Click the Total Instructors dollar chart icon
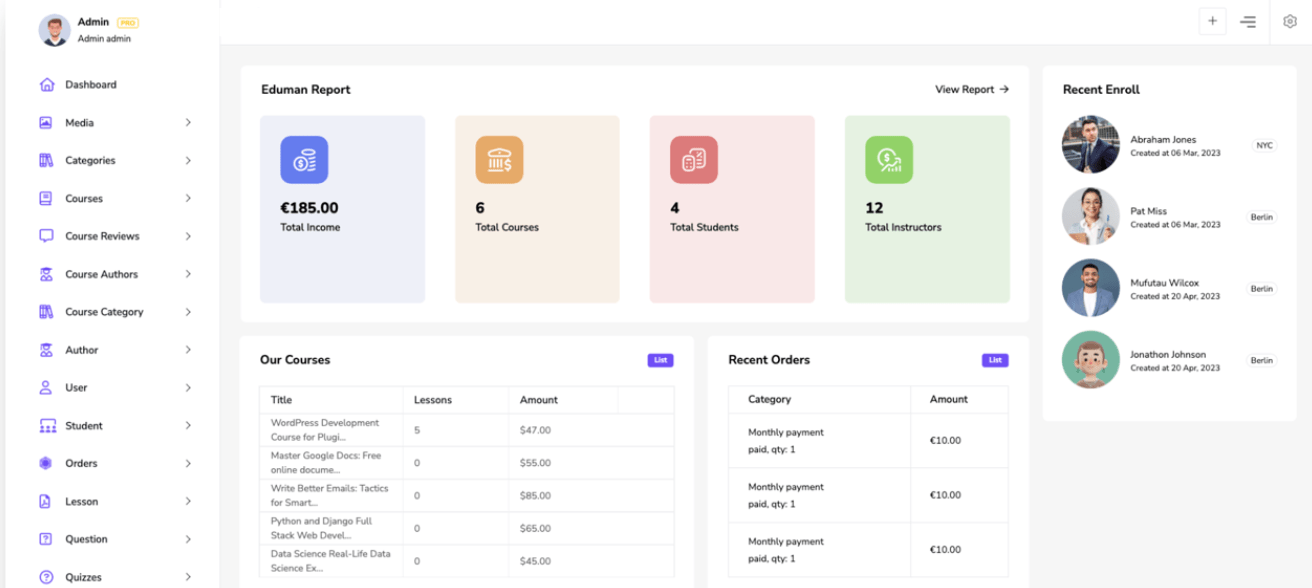This screenshot has height=588, width=1312. click(x=889, y=159)
